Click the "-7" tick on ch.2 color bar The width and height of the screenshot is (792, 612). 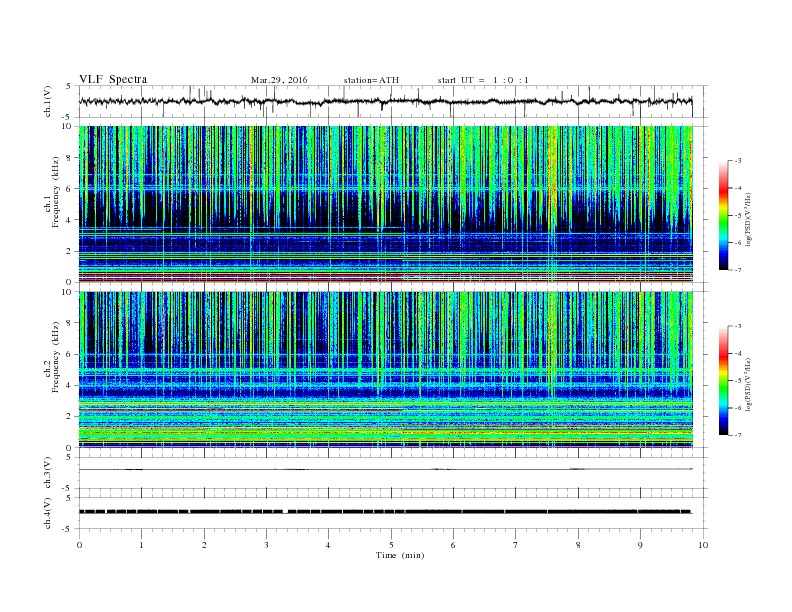(738, 435)
